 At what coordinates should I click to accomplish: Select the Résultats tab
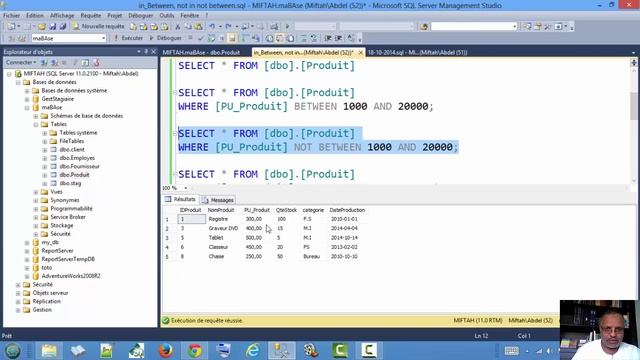[180, 200]
